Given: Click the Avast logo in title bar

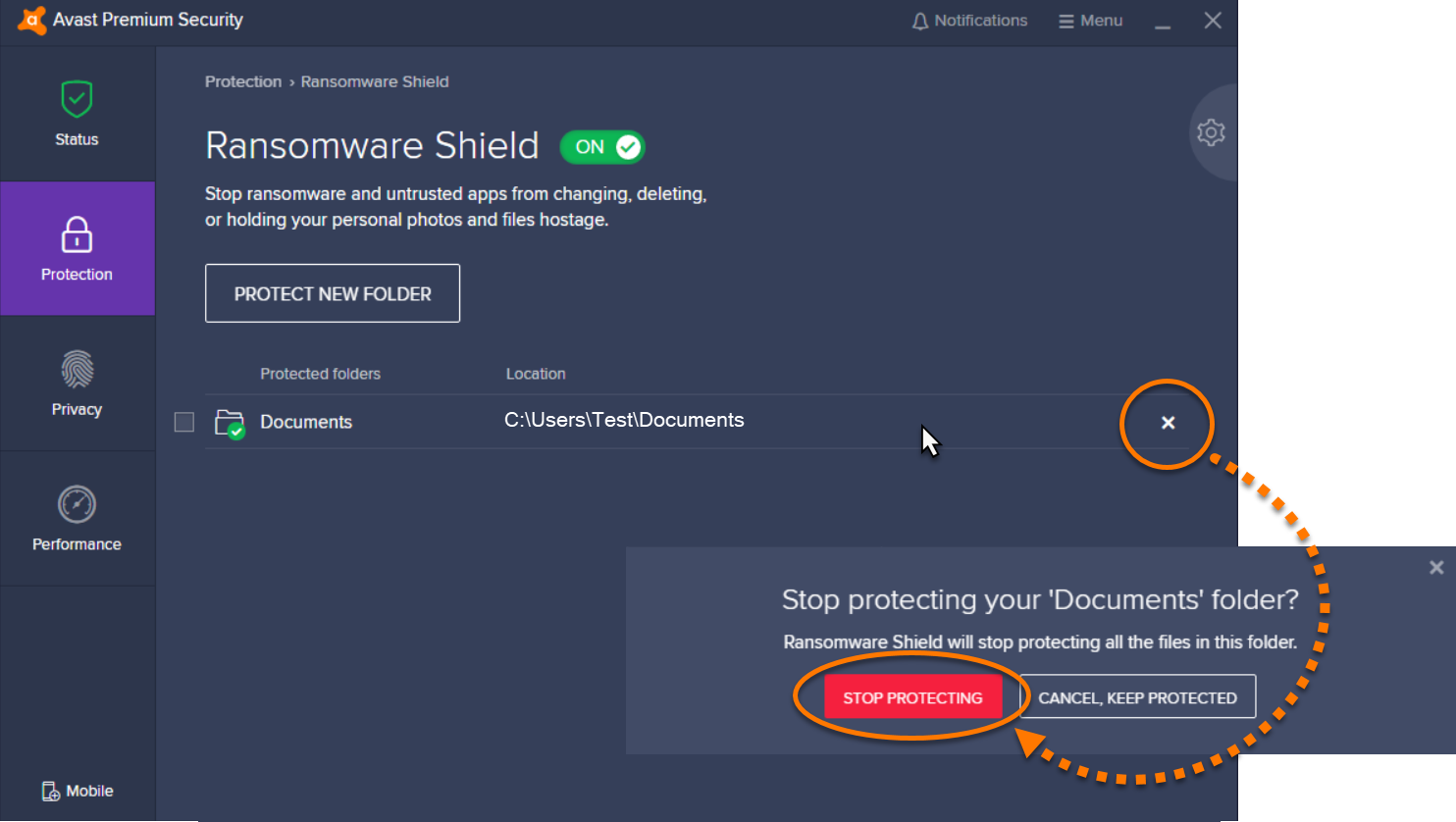Looking at the screenshot, I should click(x=32, y=20).
